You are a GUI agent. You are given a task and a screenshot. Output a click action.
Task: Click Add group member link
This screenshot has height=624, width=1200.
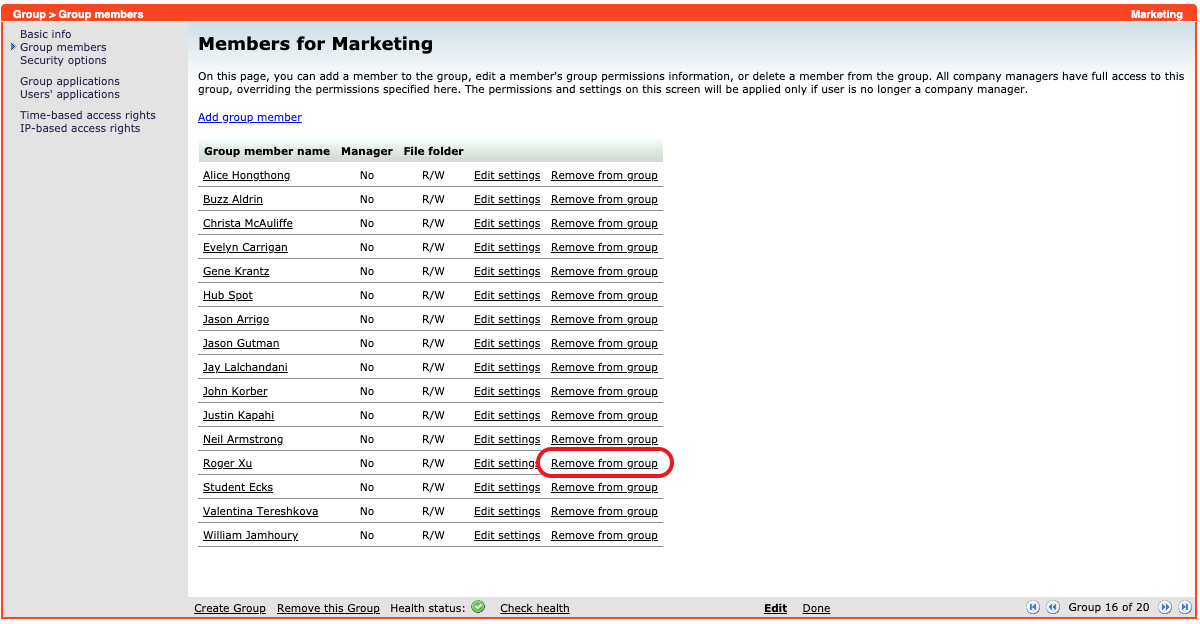point(250,117)
